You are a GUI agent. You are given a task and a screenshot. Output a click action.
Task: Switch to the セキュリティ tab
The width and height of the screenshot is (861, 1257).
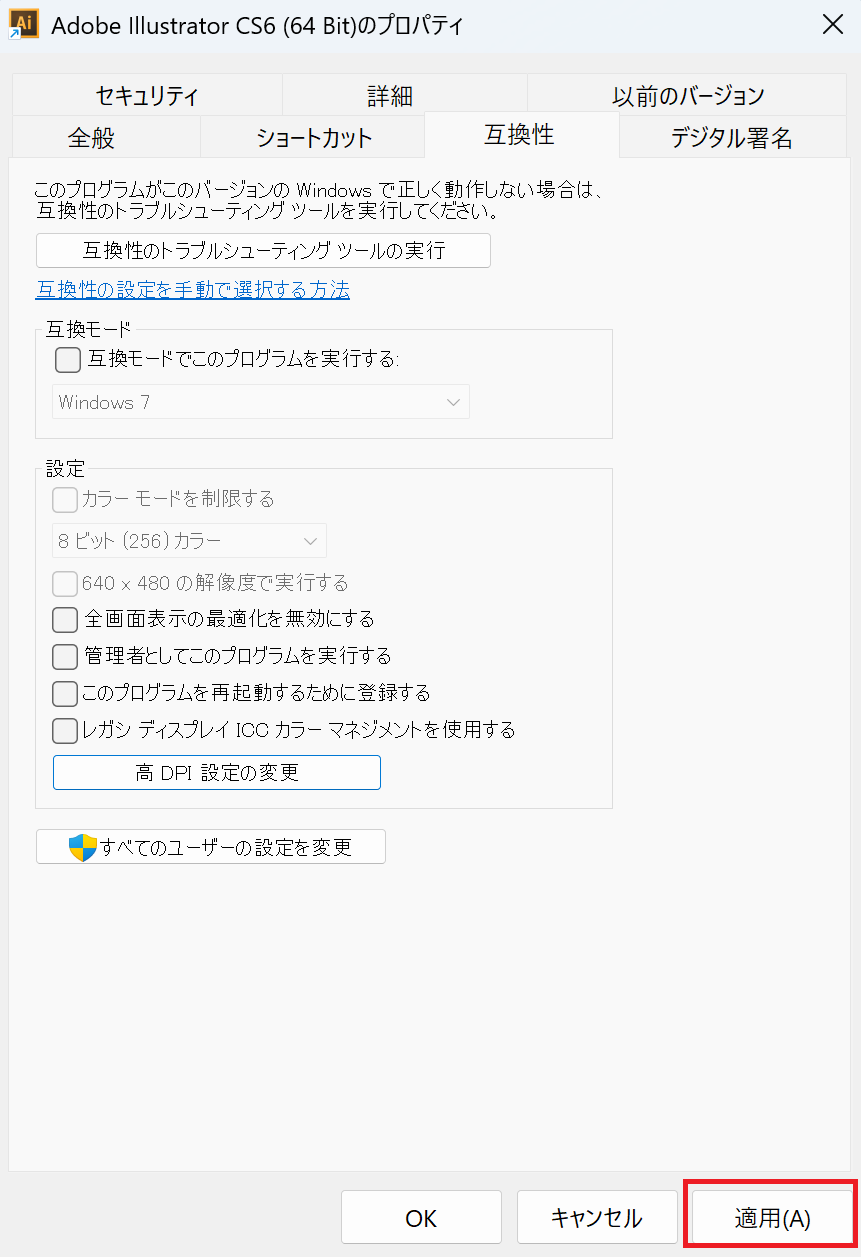[145, 95]
